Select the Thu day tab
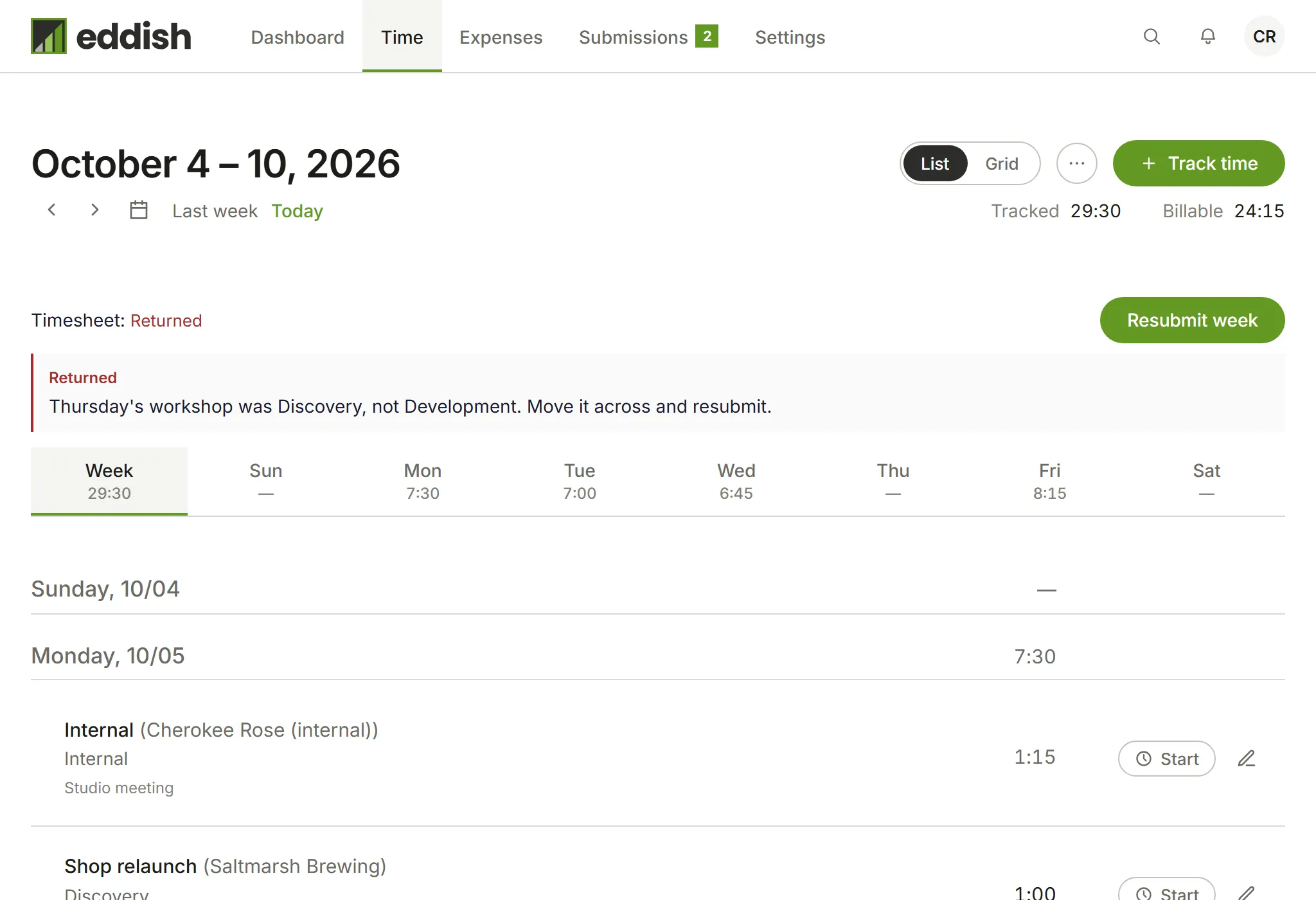 tap(893, 481)
